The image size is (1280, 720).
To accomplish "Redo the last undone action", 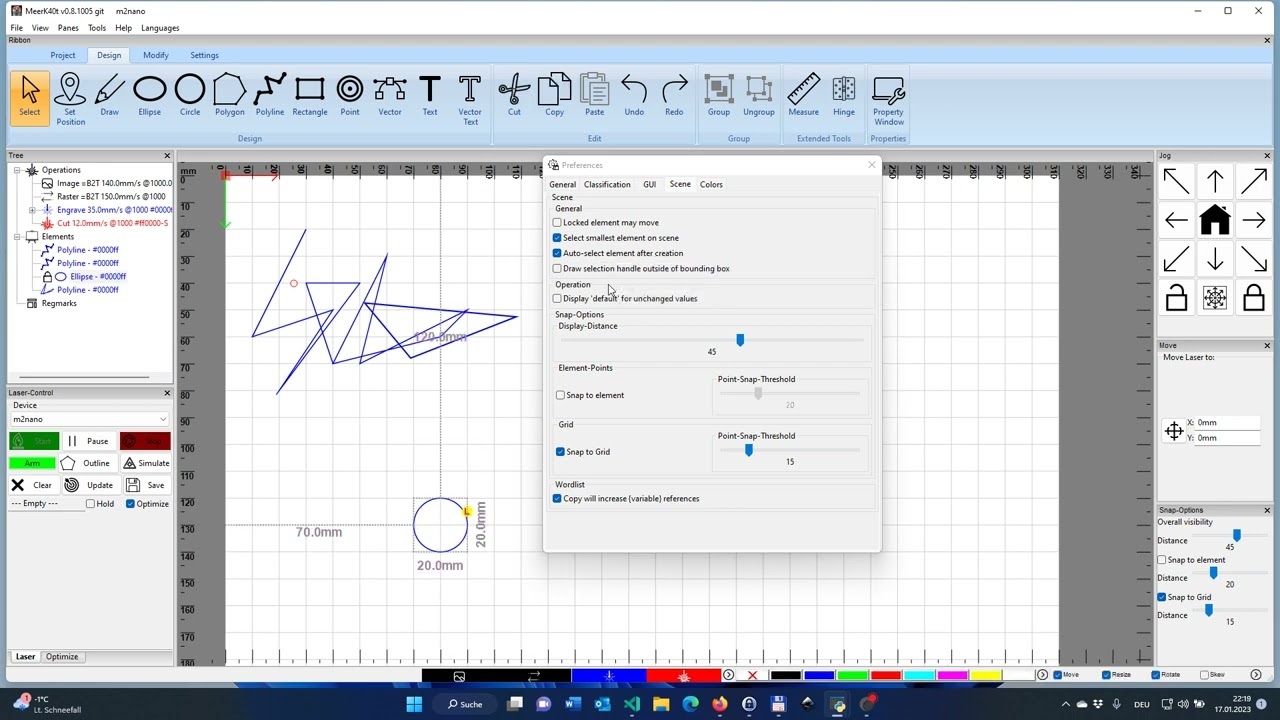I will [674, 97].
